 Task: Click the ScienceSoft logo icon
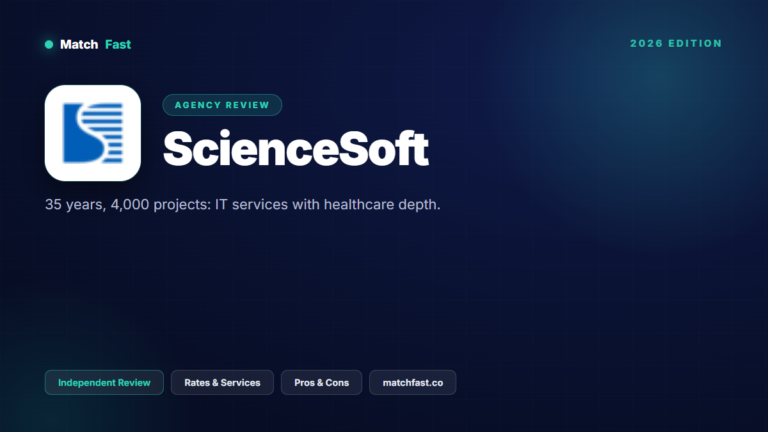tap(93, 133)
